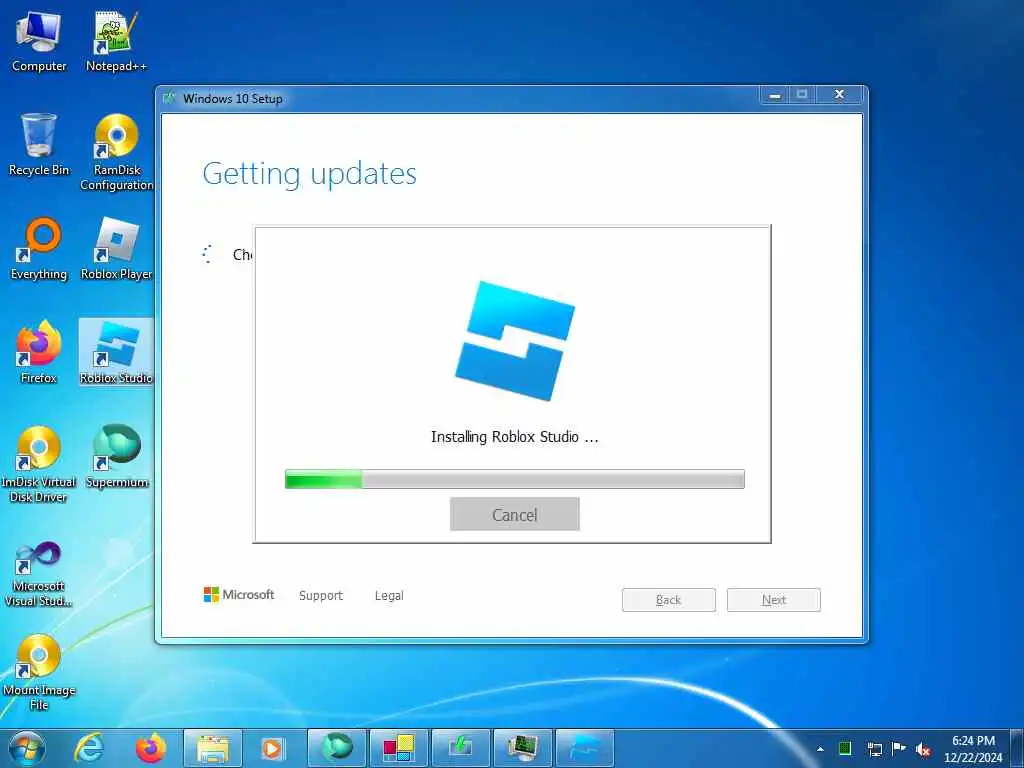Click the green square tray icon

[x=845, y=748]
